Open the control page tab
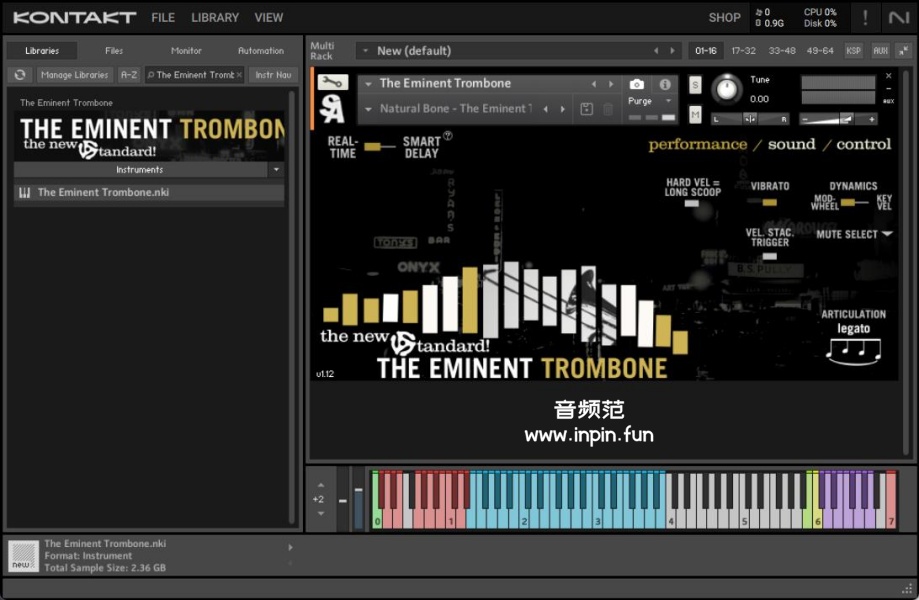 coord(863,144)
